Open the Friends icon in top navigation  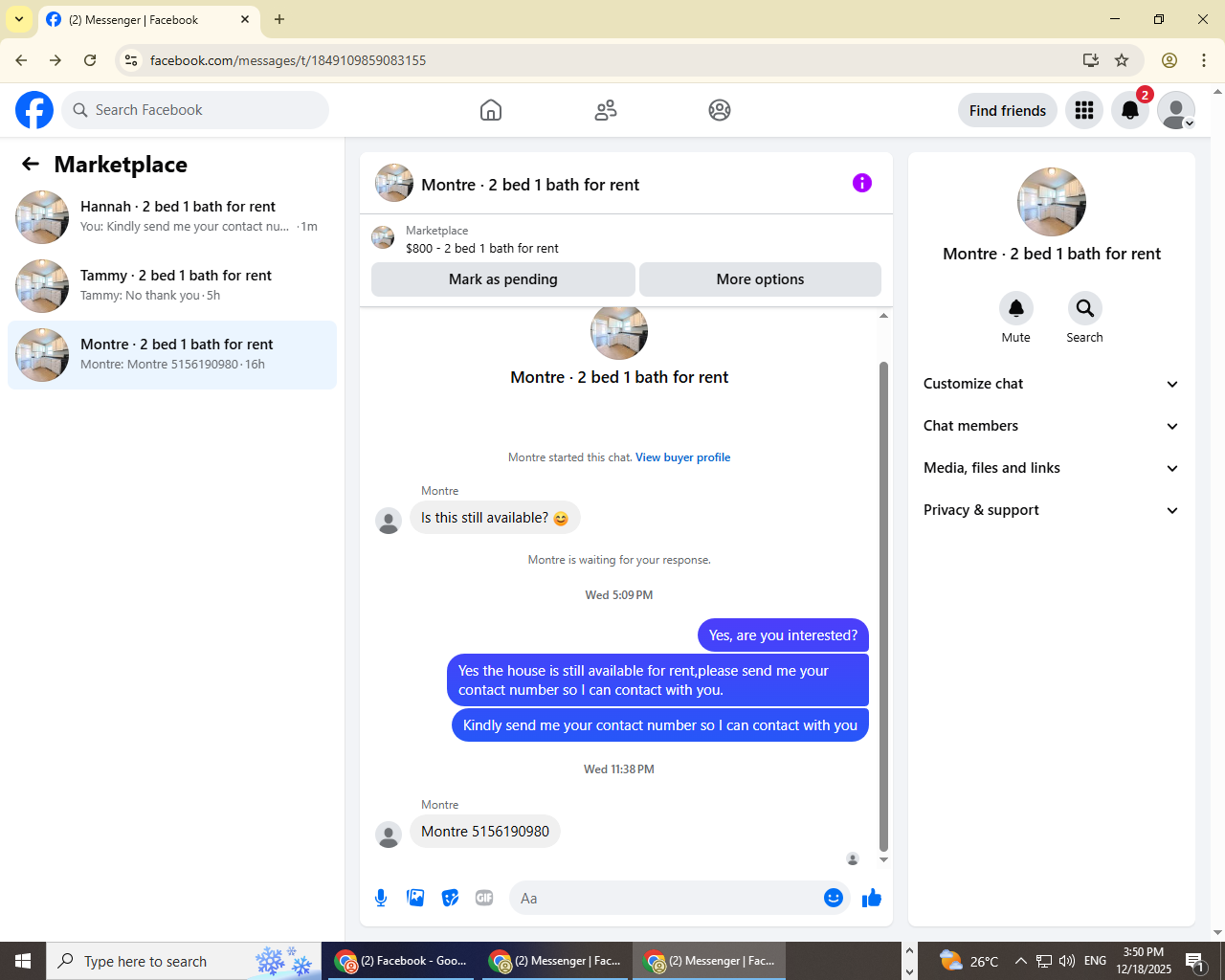coord(606,110)
